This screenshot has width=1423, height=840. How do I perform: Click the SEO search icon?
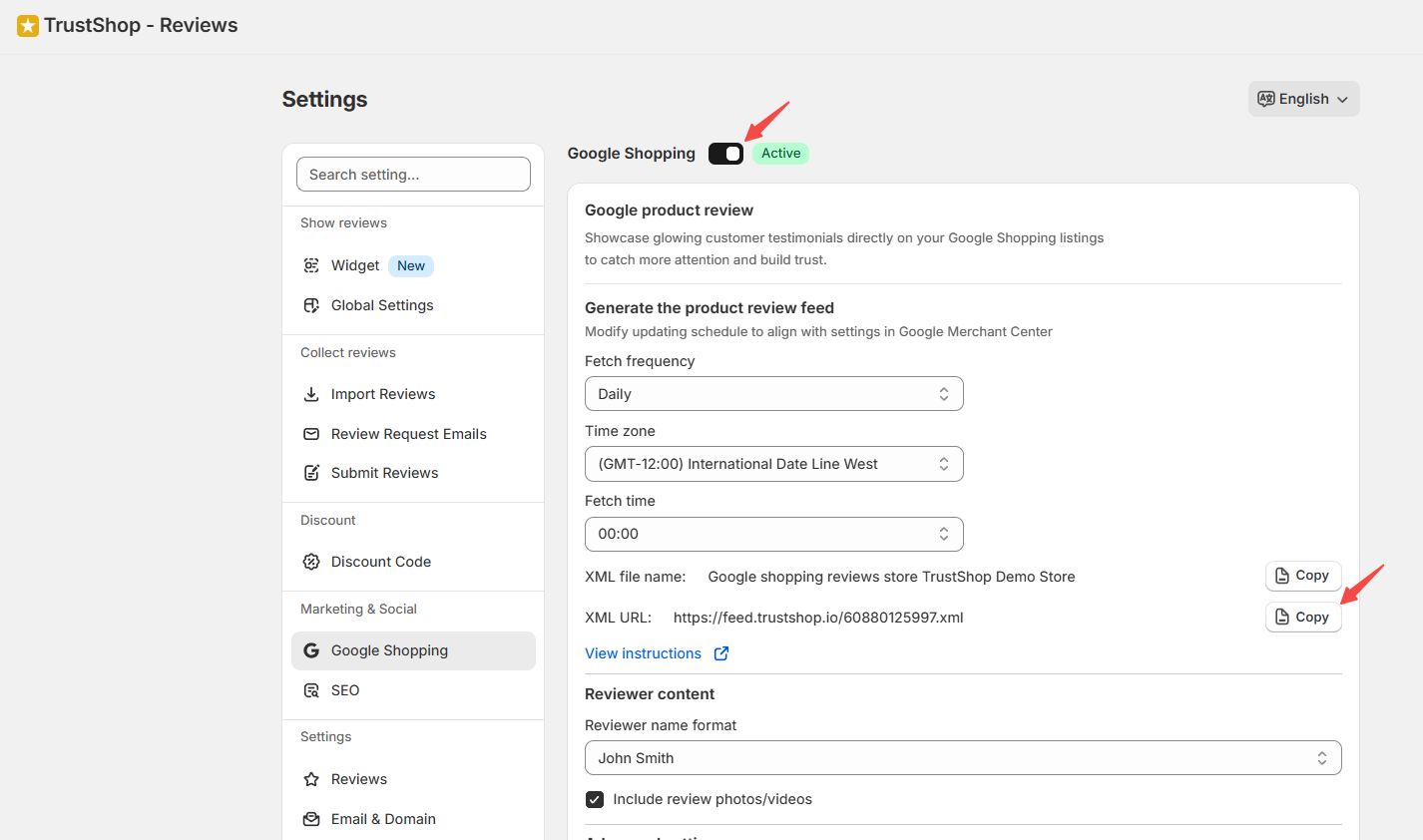[311, 690]
